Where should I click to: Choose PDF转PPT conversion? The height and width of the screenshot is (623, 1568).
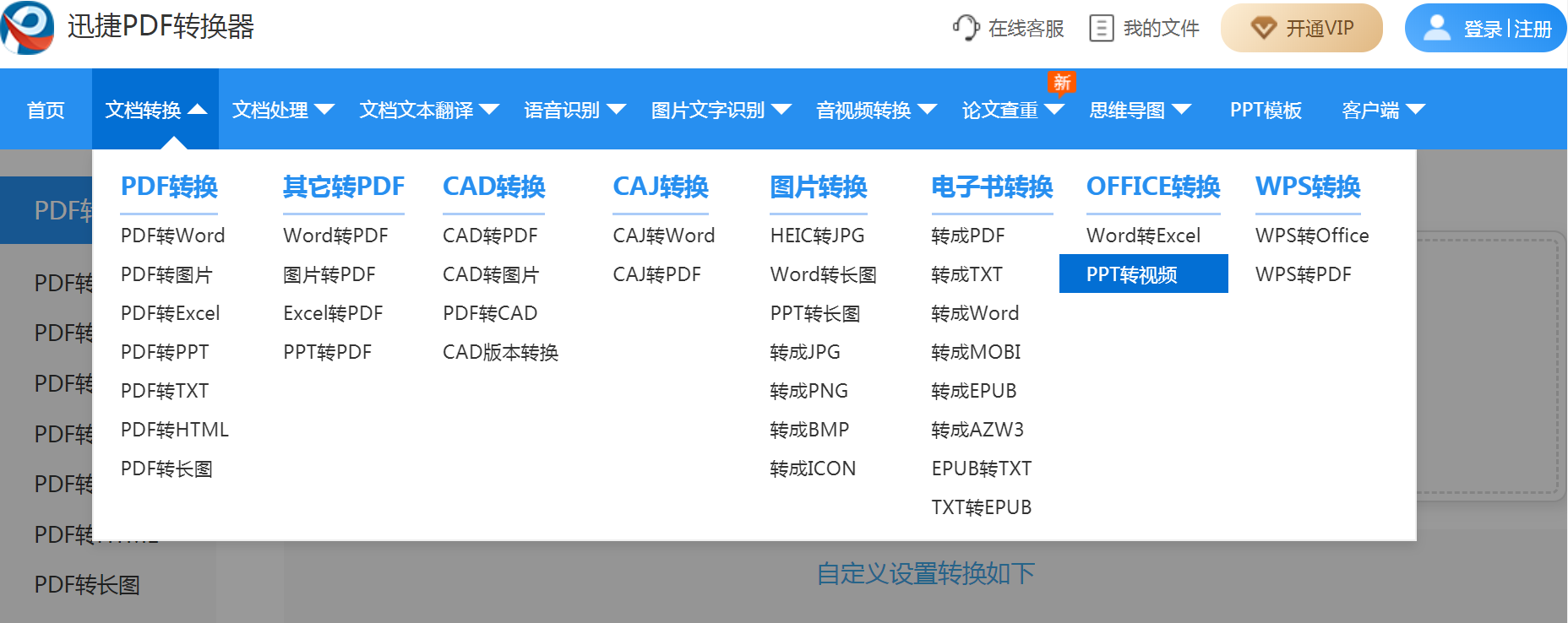[165, 352]
